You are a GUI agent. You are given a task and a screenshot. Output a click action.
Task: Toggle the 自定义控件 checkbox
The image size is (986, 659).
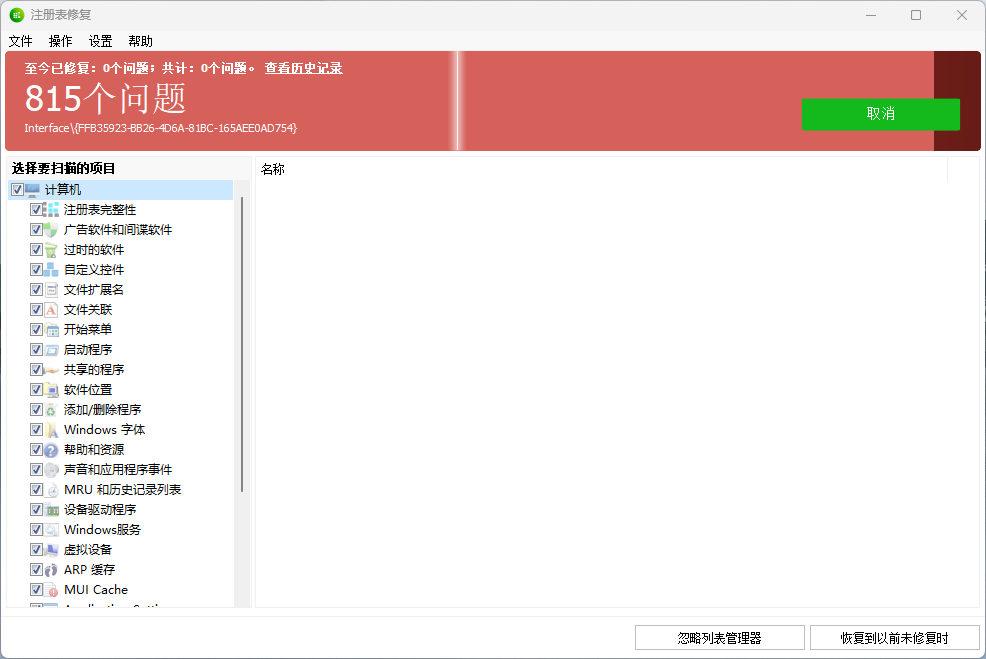[36, 270]
